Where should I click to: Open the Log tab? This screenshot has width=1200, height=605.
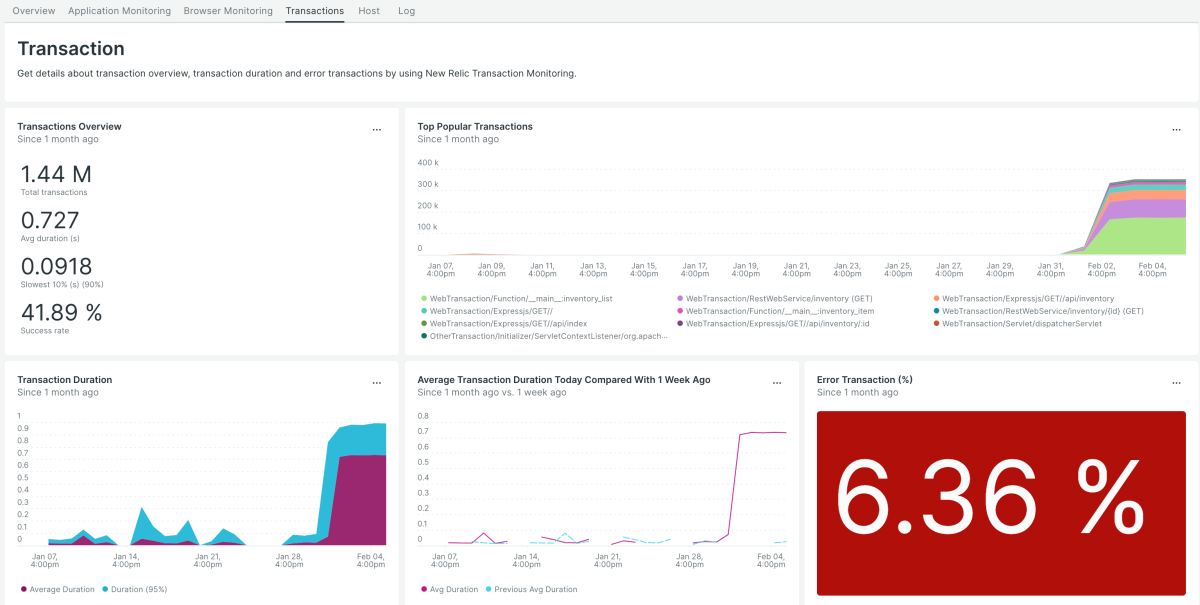[406, 11]
